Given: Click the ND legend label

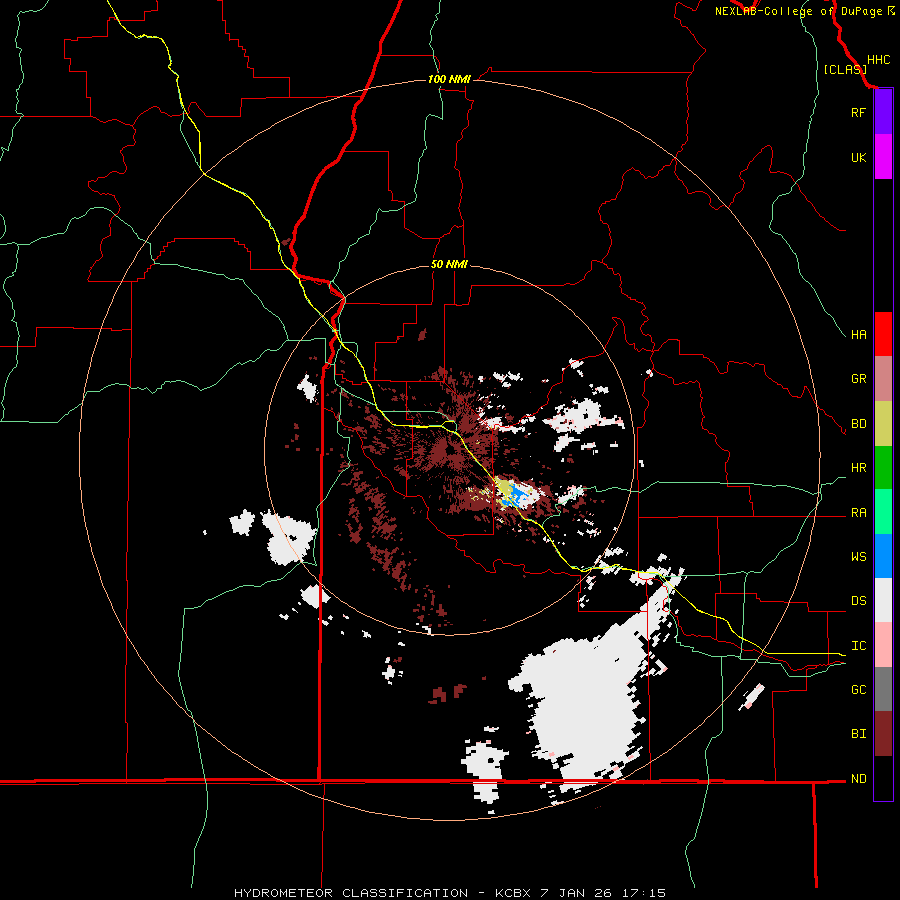Looking at the screenshot, I should [x=858, y=779].
